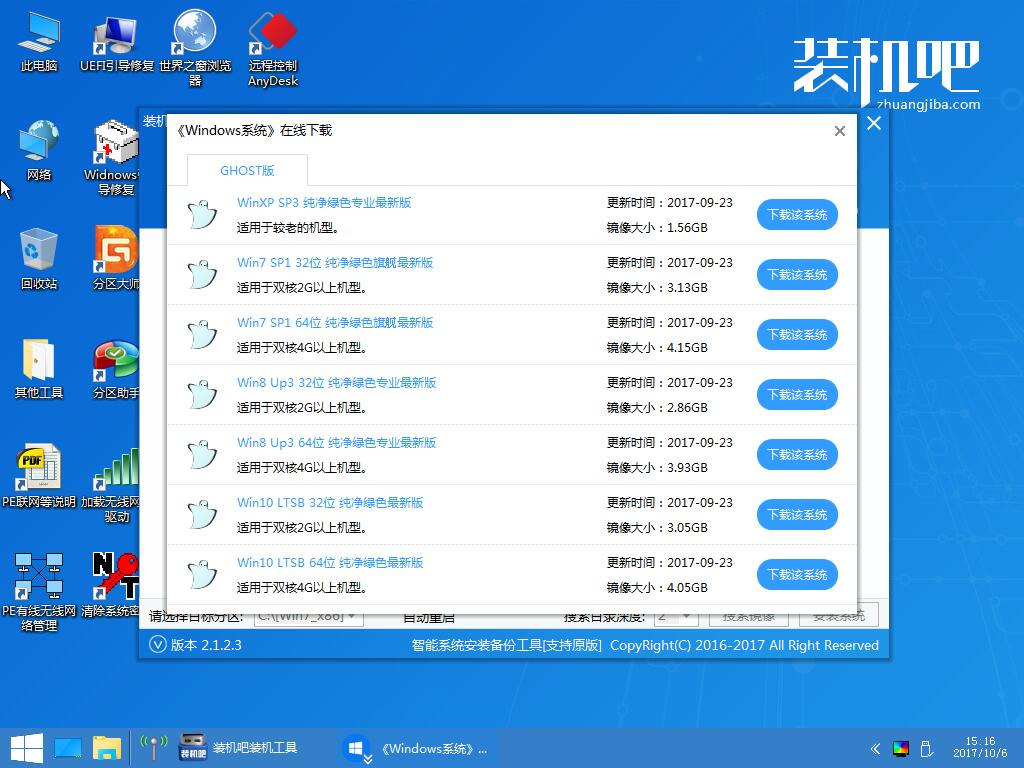
Task: Close the Windows系统 在线下载 dialog
Action: click(840, 131)
